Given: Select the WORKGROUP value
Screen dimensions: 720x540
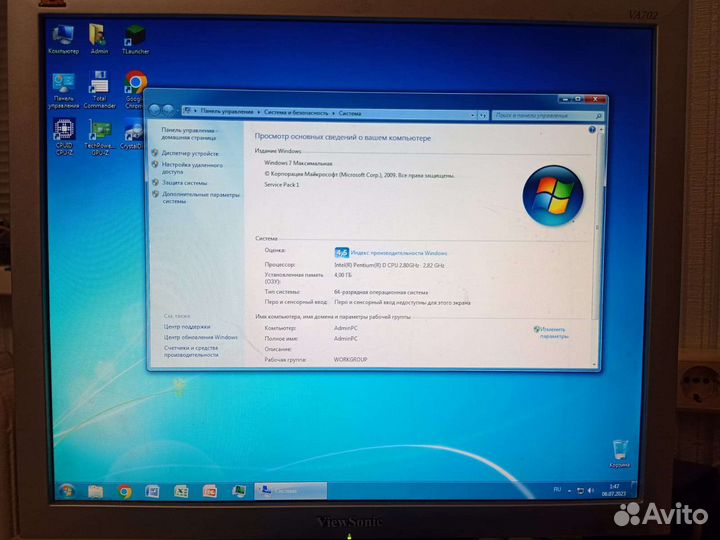Looking at the screenshot, I should click(x=350, y=360).
